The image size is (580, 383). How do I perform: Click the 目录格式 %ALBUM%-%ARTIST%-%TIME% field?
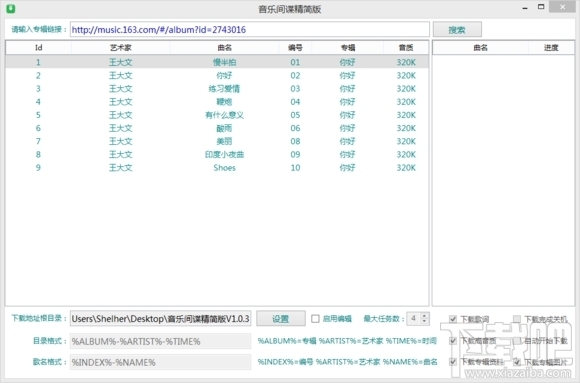coord(161,341)
